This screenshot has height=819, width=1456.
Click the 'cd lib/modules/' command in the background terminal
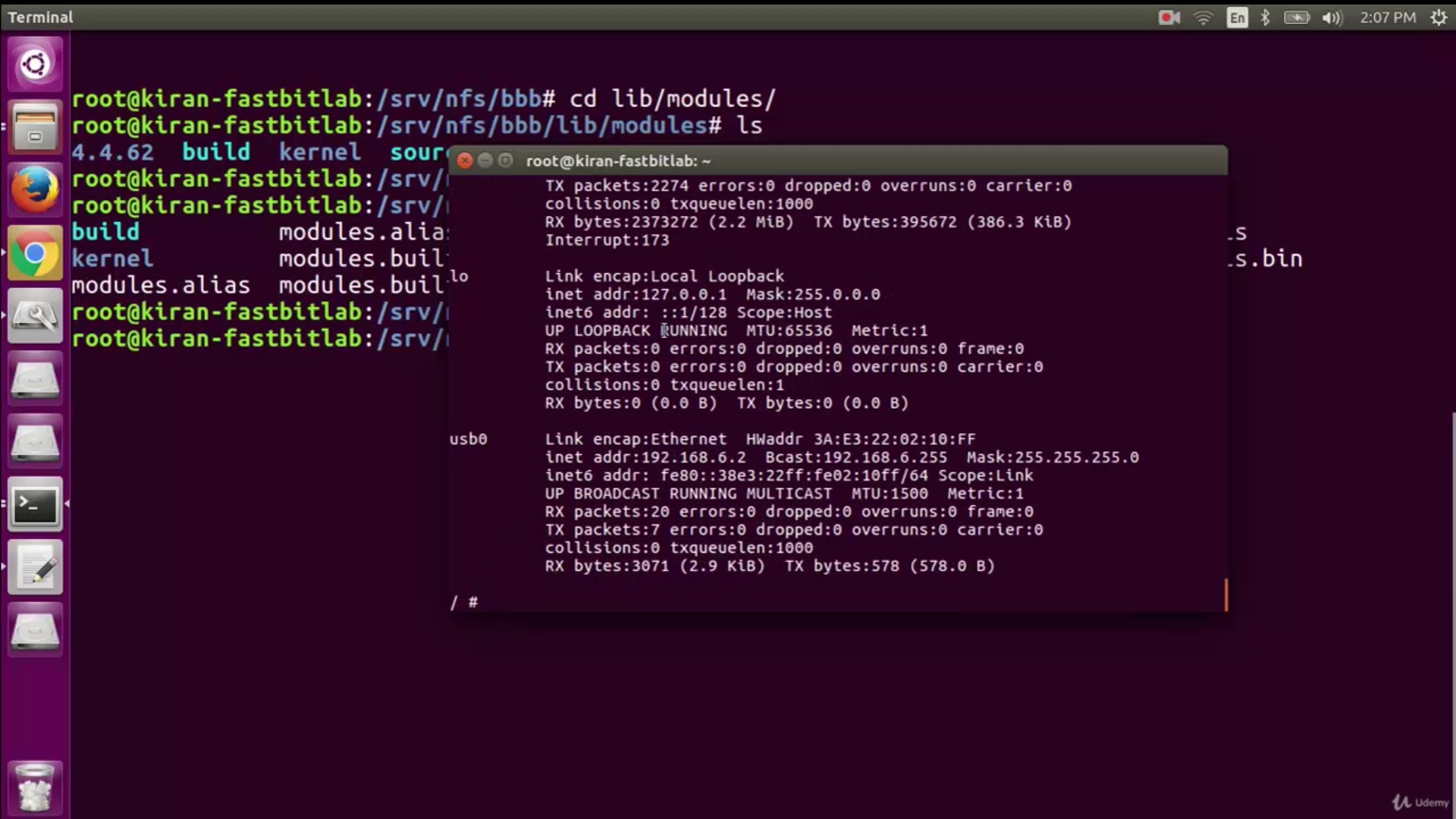[x=673, y=99]
